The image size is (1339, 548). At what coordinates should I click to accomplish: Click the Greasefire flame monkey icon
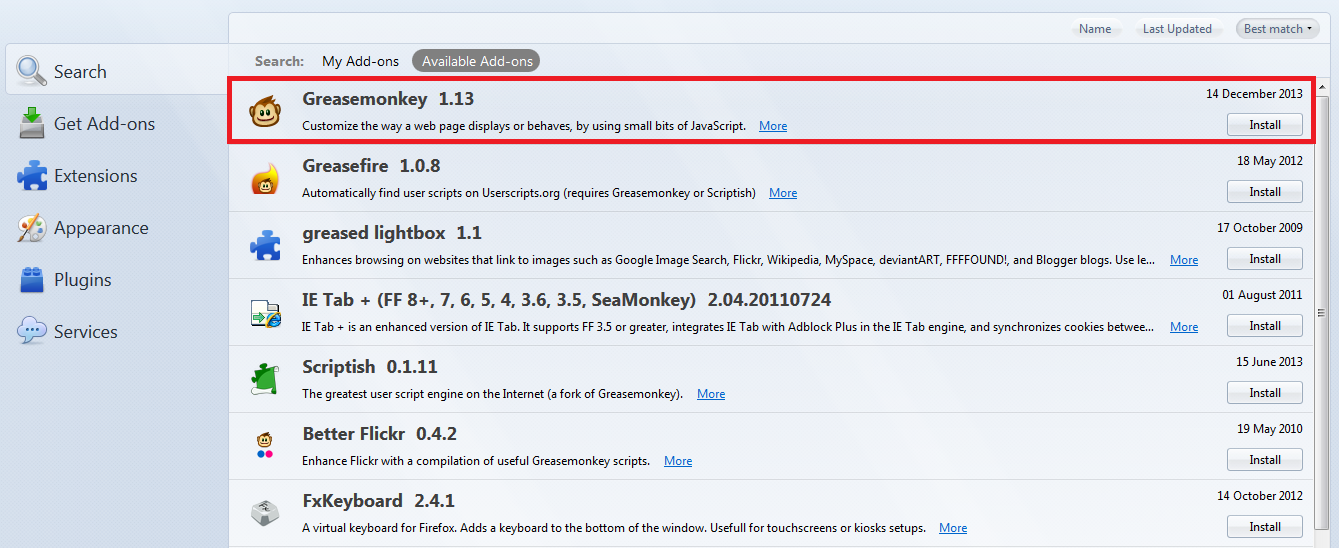click(x=265, y=178)
